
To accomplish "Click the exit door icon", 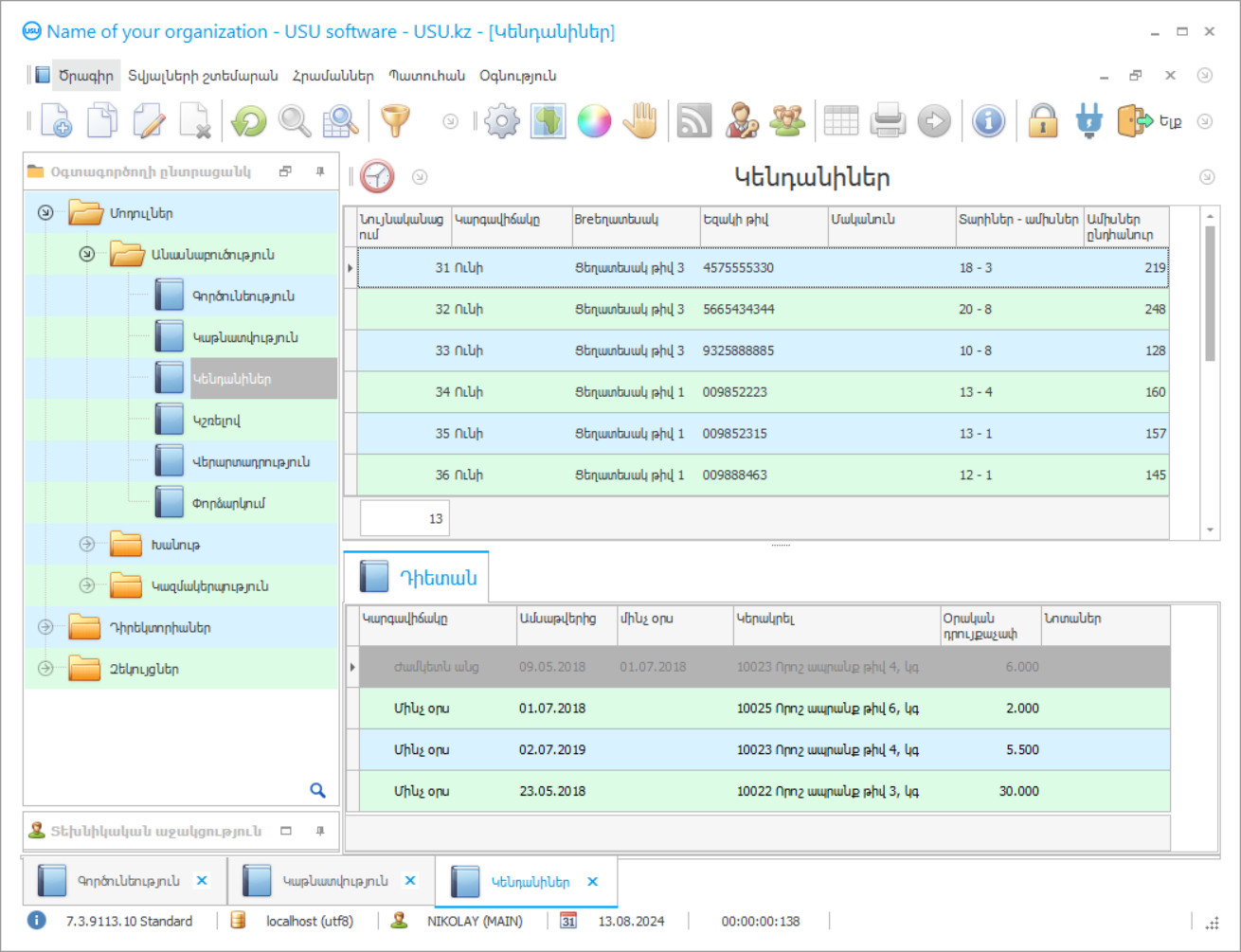I will tap(1135, 121).
